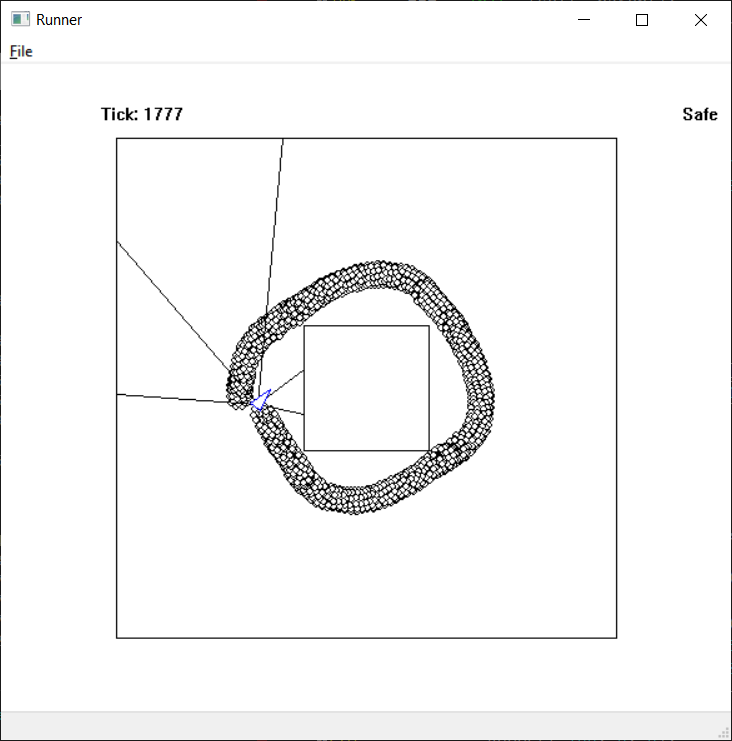
Task: Click the empty status bar at window bottom
Action: coord(360,726)
